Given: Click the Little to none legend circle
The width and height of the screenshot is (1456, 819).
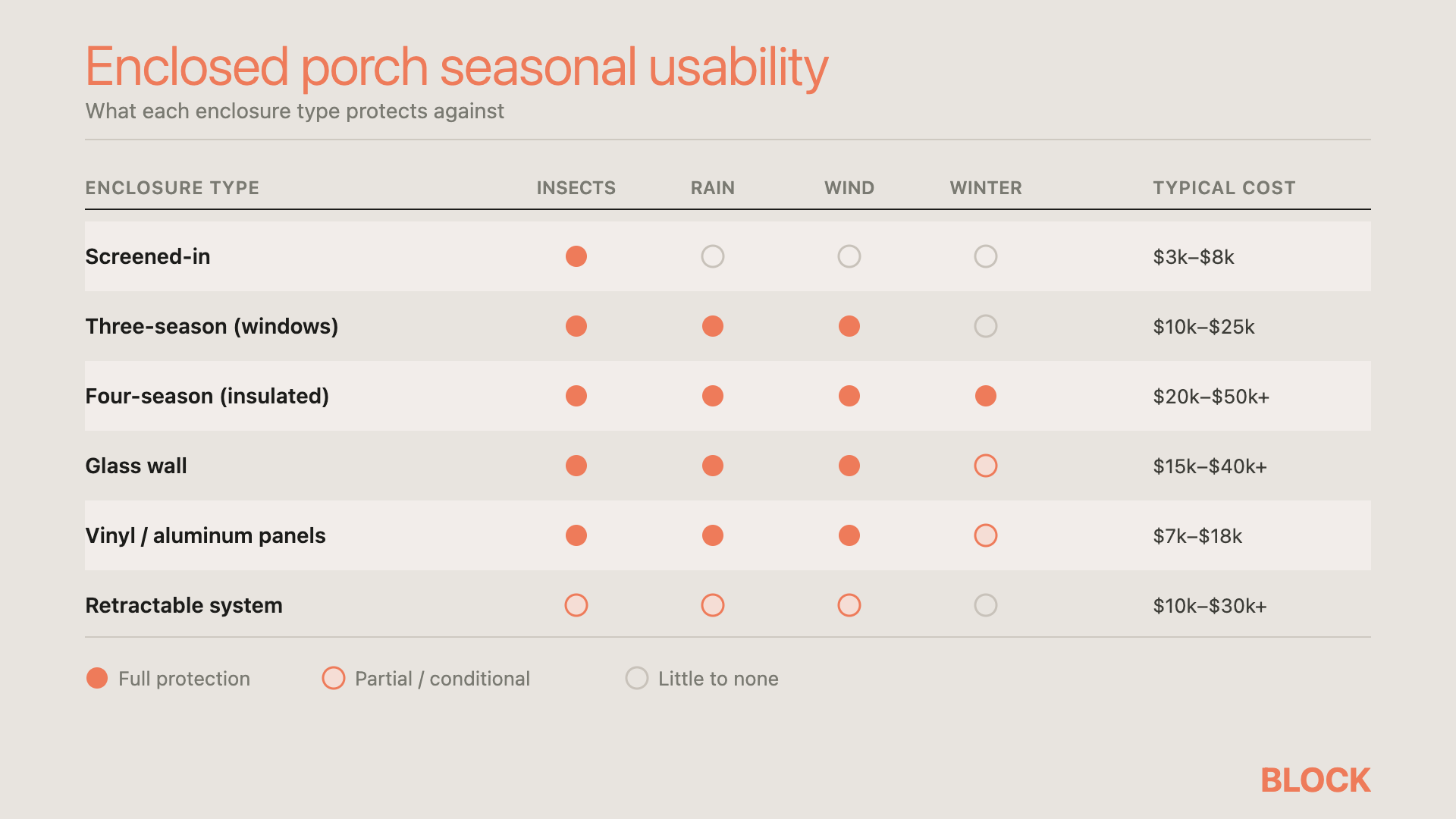Looking at the screenshot, I should click(637, 678).
